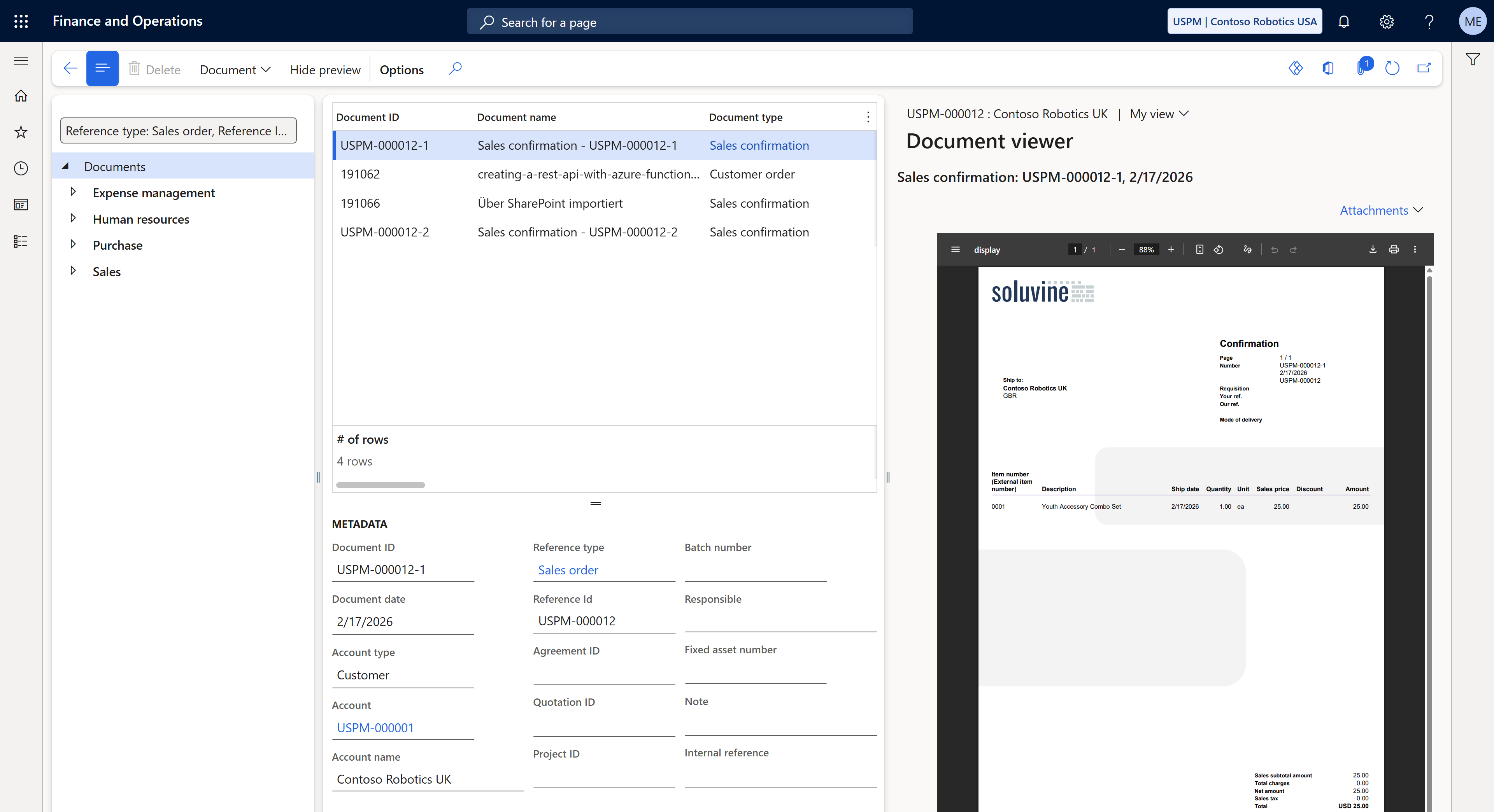Click the Sales order reference link
The image size is (1494, 812).
568,570
